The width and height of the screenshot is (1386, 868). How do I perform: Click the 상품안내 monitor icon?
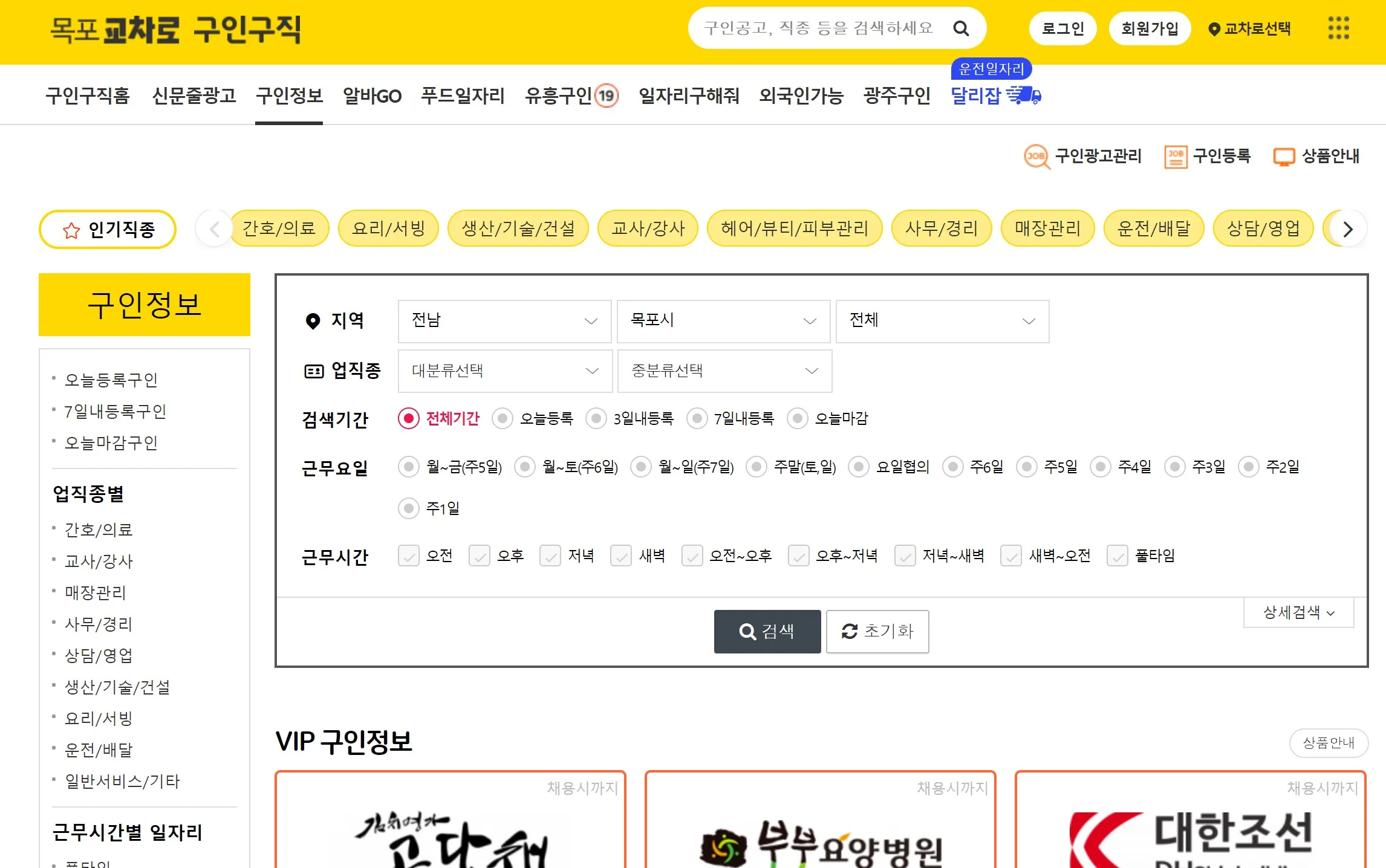click(1284, 157)
